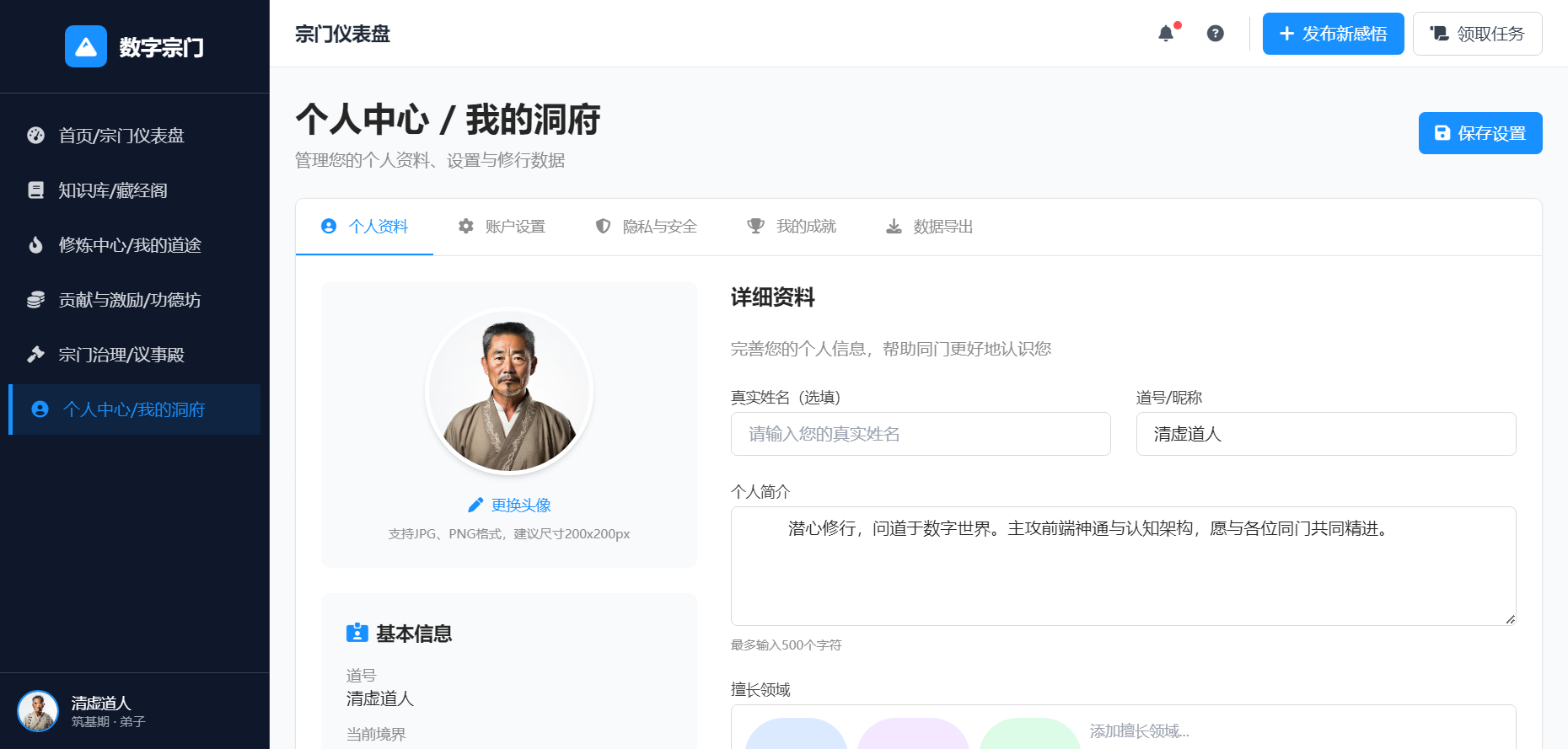Switch to the 隐私与安全 tab
Image resolution: width=1568 pixels, height=749 pixels.
[x=647, y=227]
